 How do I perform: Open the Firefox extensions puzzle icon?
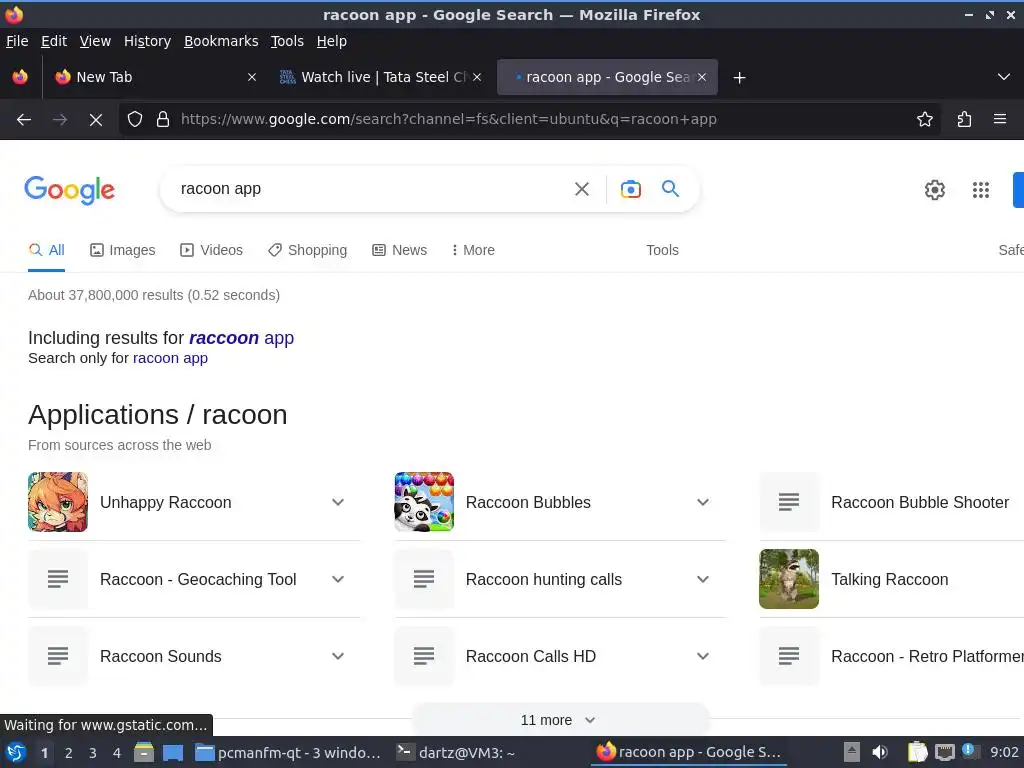(964, 120)
